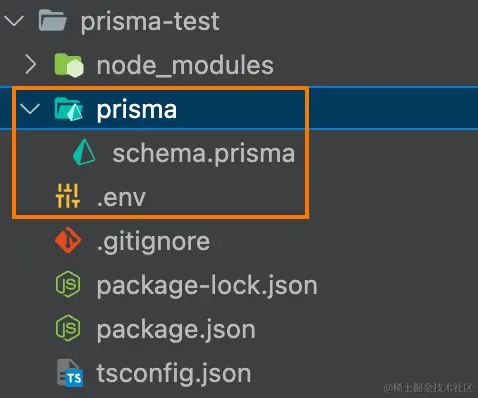Click the Node.js icon beside package.json
The image size is (478, 398).
coord(68,328)
